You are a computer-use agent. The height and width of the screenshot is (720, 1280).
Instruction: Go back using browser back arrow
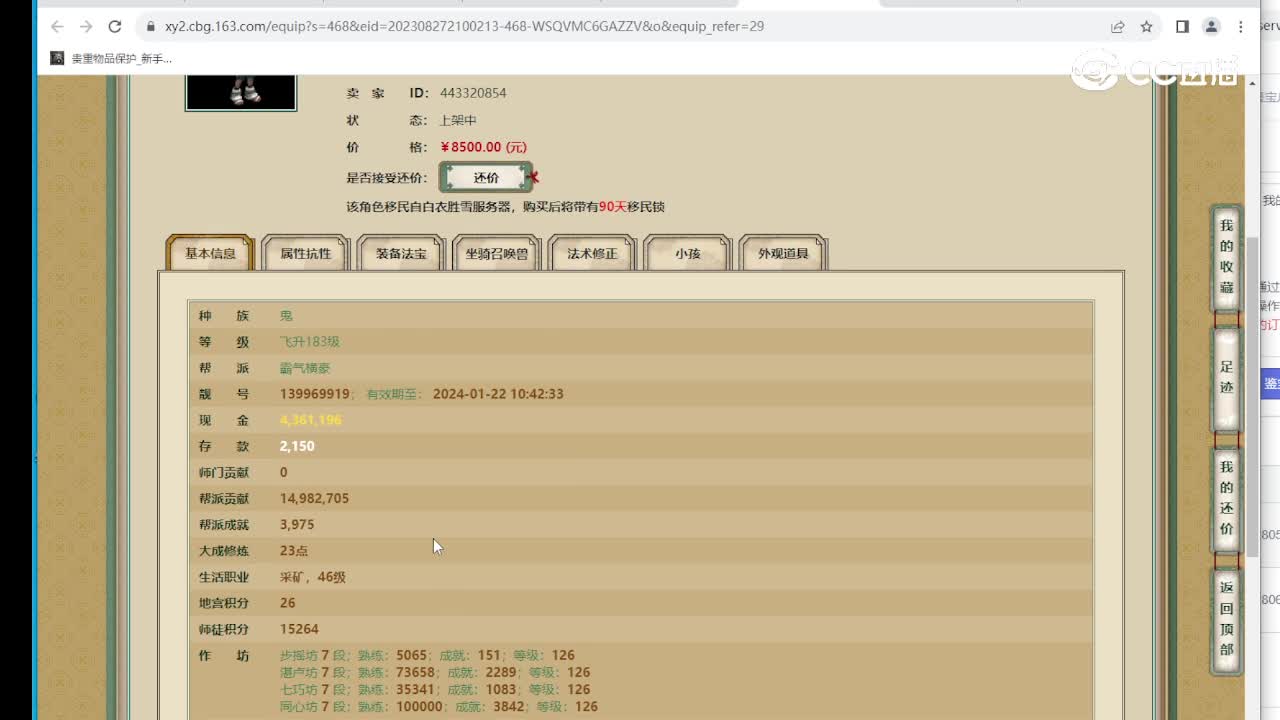pos(57,27)
